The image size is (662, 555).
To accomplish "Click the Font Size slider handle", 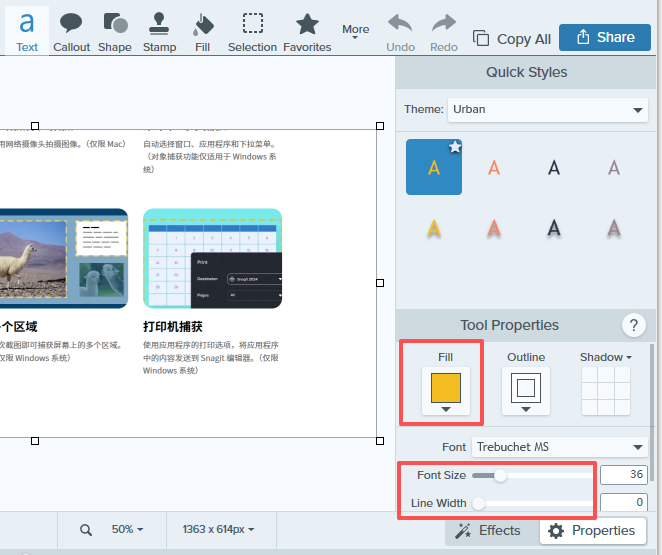I will click(x=500, y=476).
